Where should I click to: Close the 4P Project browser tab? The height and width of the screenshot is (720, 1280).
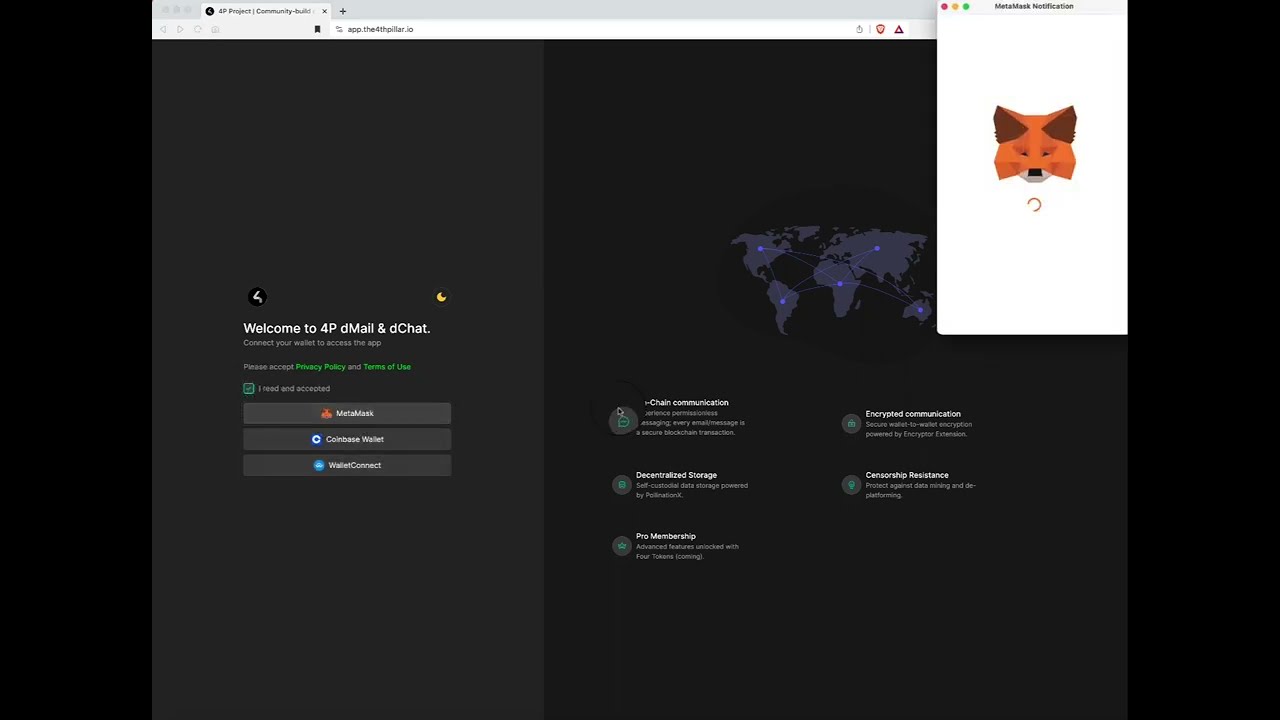(324, 11)
